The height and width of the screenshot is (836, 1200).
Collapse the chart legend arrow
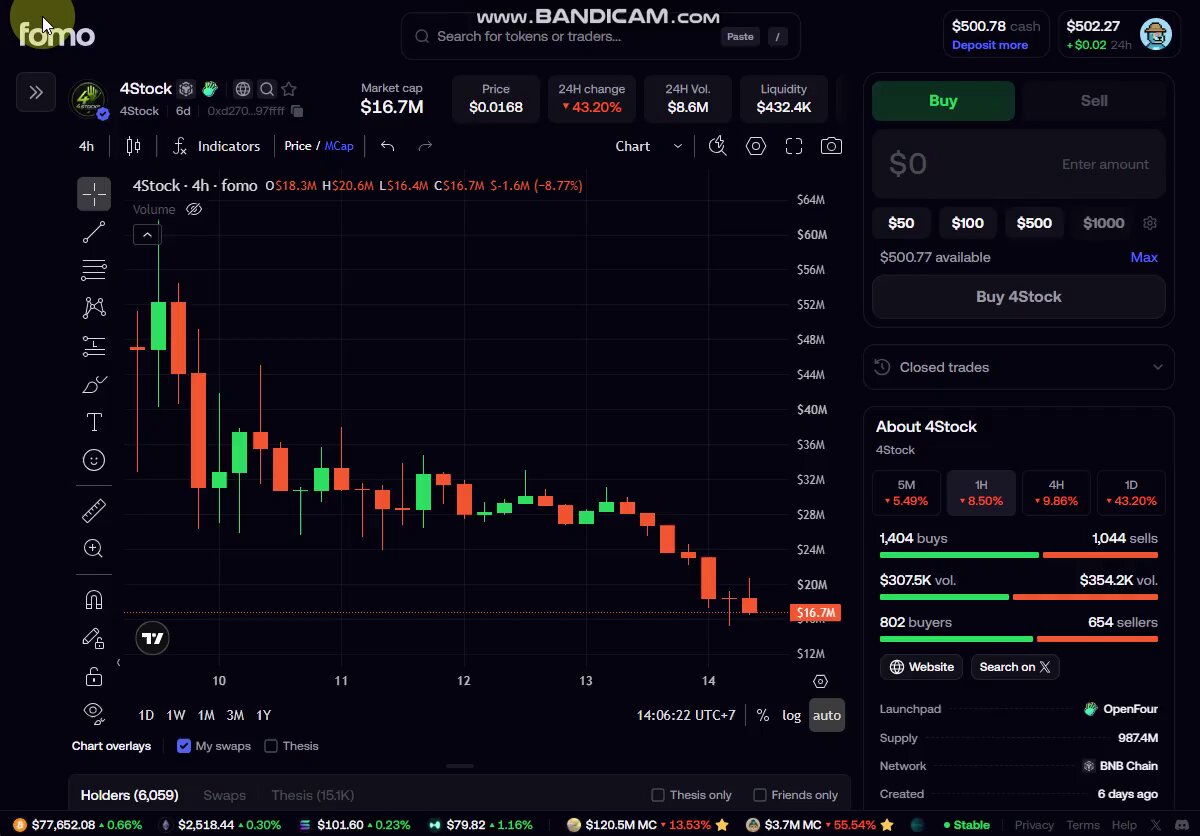pos(147,235)
